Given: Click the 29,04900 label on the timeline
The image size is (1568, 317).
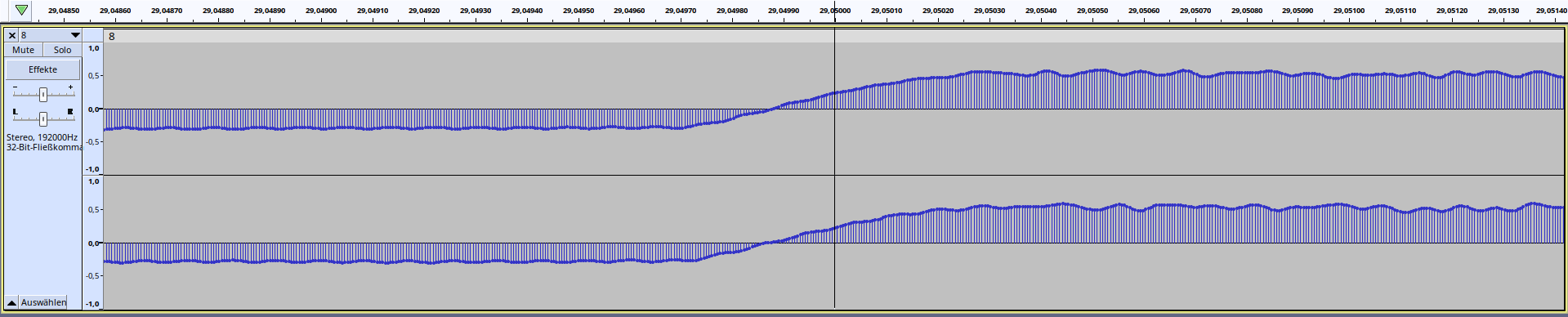Looking at the screenshot, I should pos(321,11).
